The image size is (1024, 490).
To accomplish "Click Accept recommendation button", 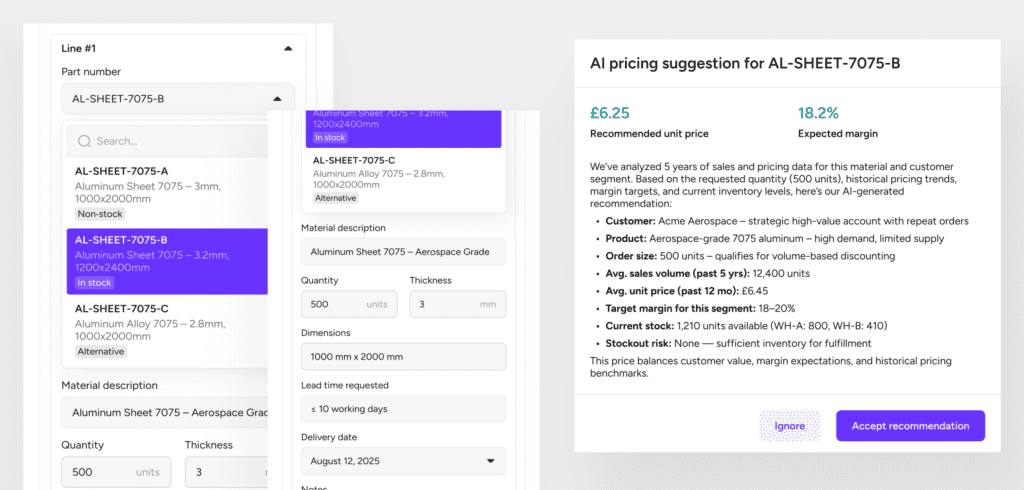I will point(910,426).
